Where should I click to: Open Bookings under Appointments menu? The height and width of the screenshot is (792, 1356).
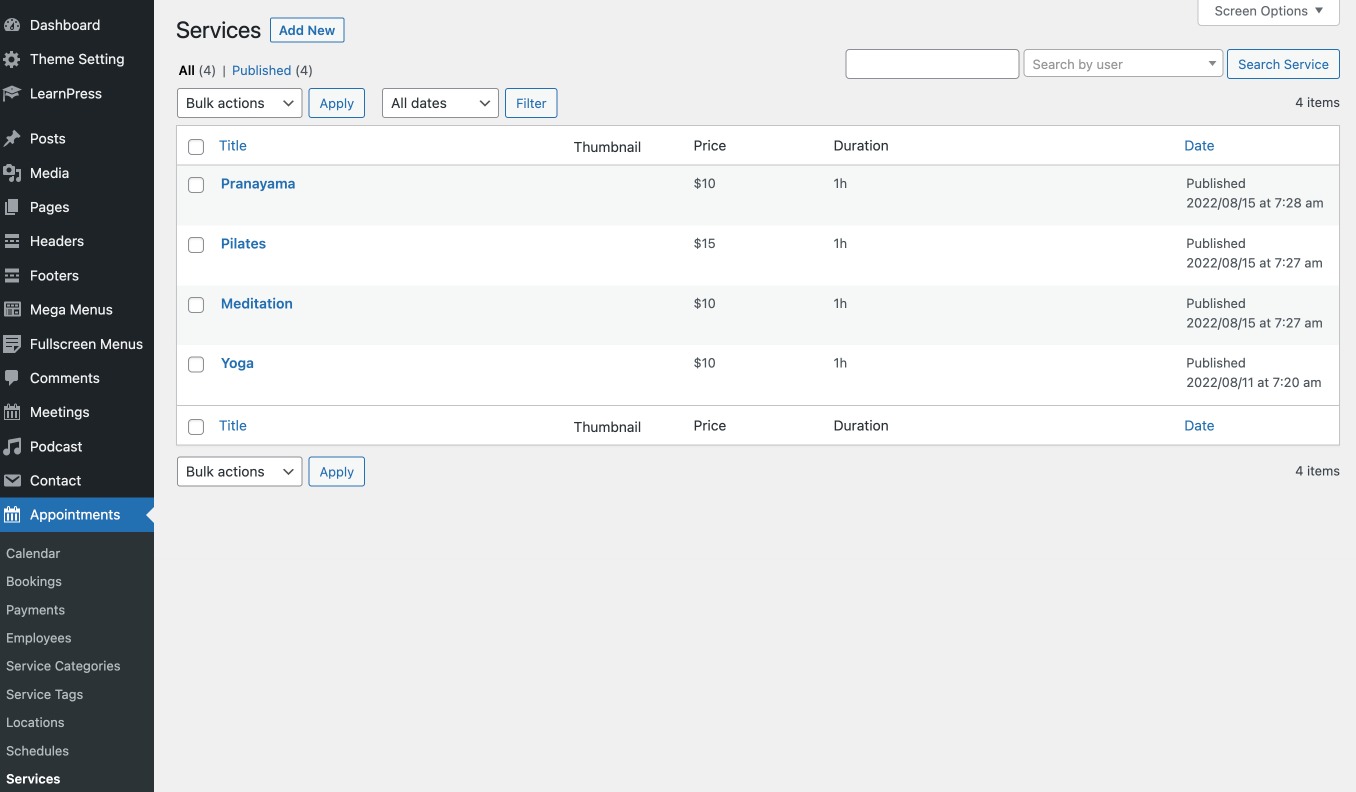[x=33, y=581]
